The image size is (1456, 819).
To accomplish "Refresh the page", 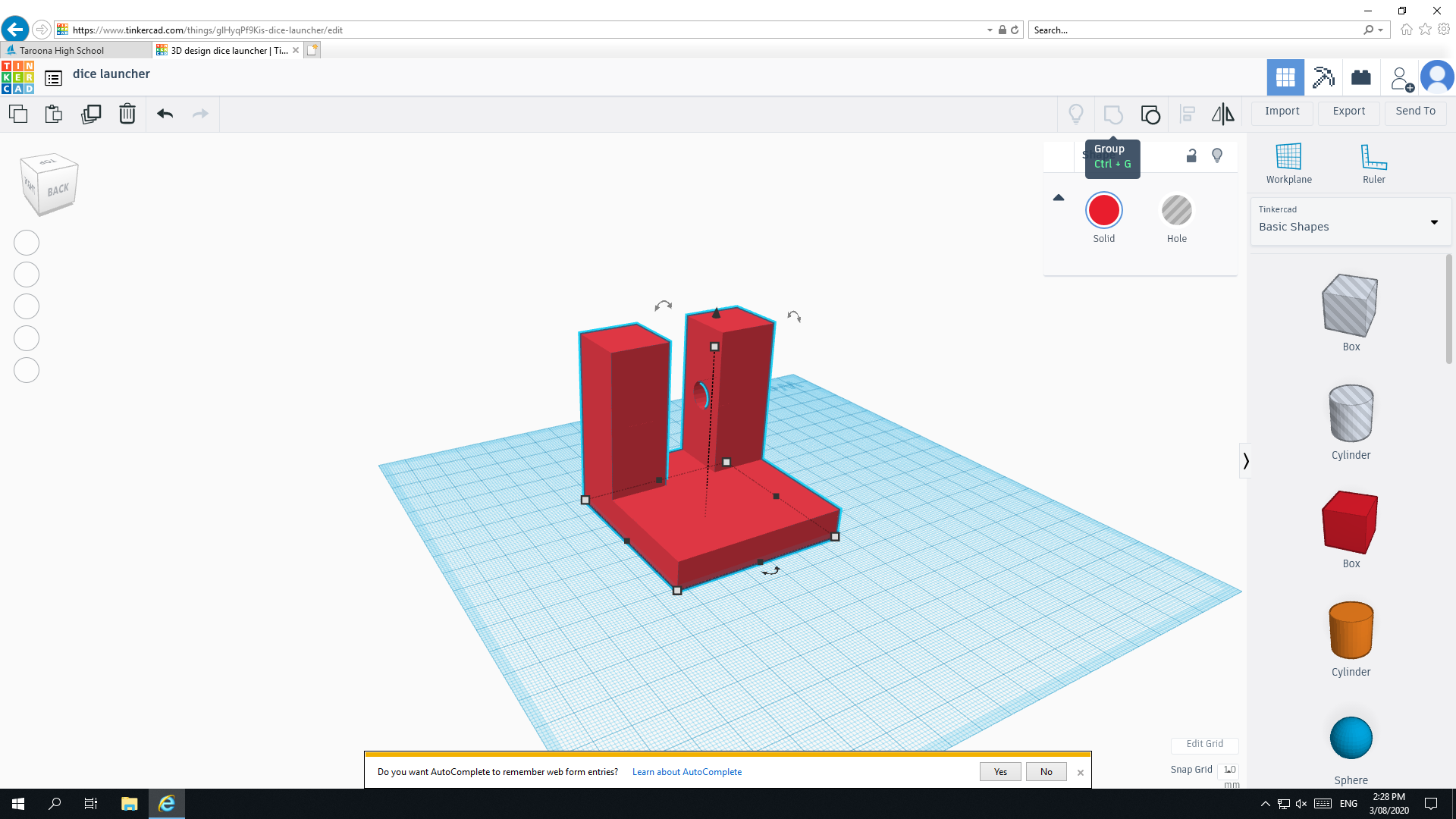I will pos(1015,30).
